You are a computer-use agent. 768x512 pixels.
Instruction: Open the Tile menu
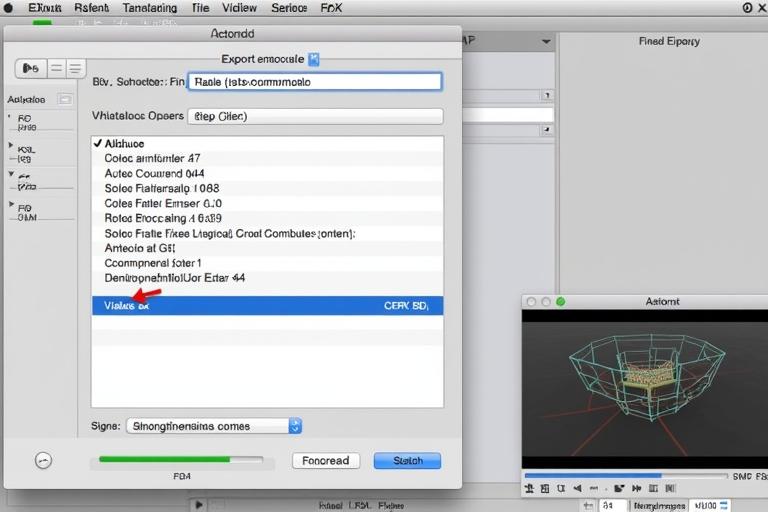pyautogui.click(x=200, y=8)
